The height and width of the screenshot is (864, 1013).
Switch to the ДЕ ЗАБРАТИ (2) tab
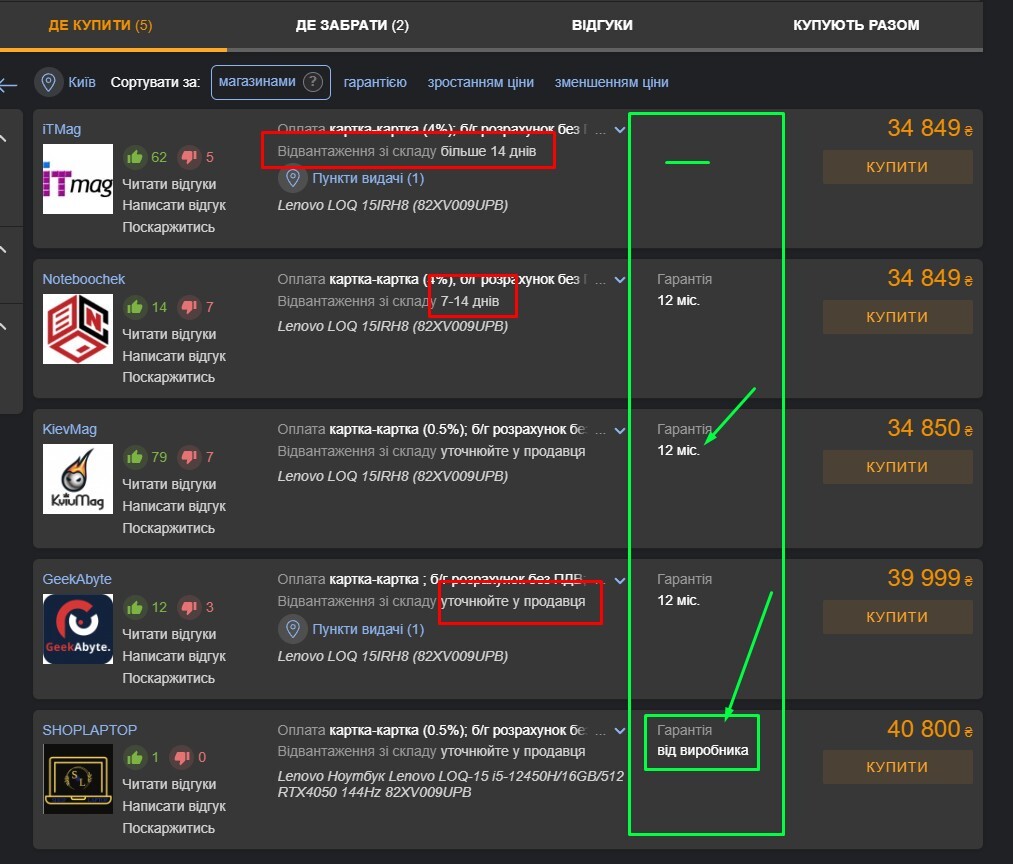point(352,25)
